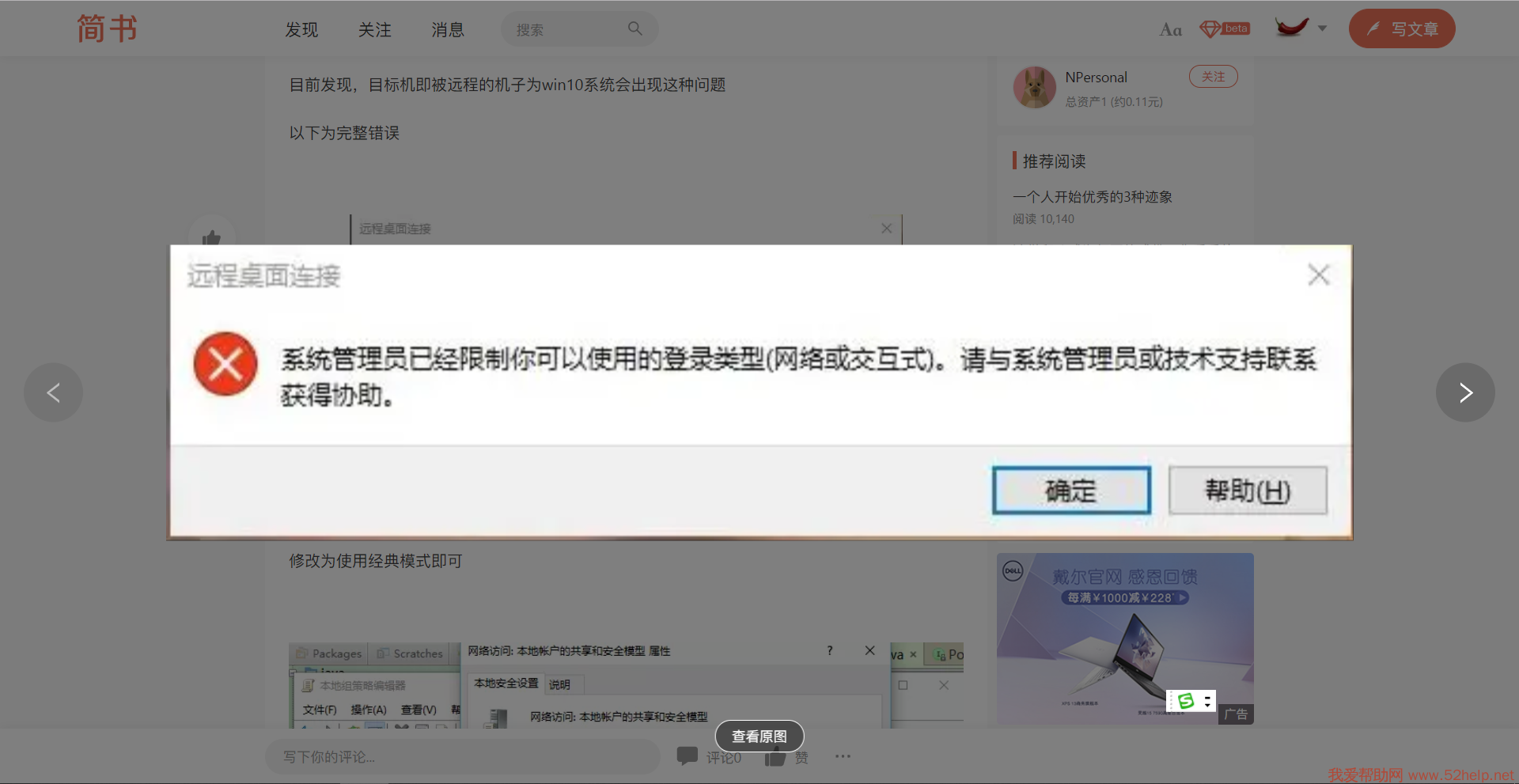Viewport: 1519px width, 784px height.
Task: Click the 写文章 button
Action: point(1401,29)
